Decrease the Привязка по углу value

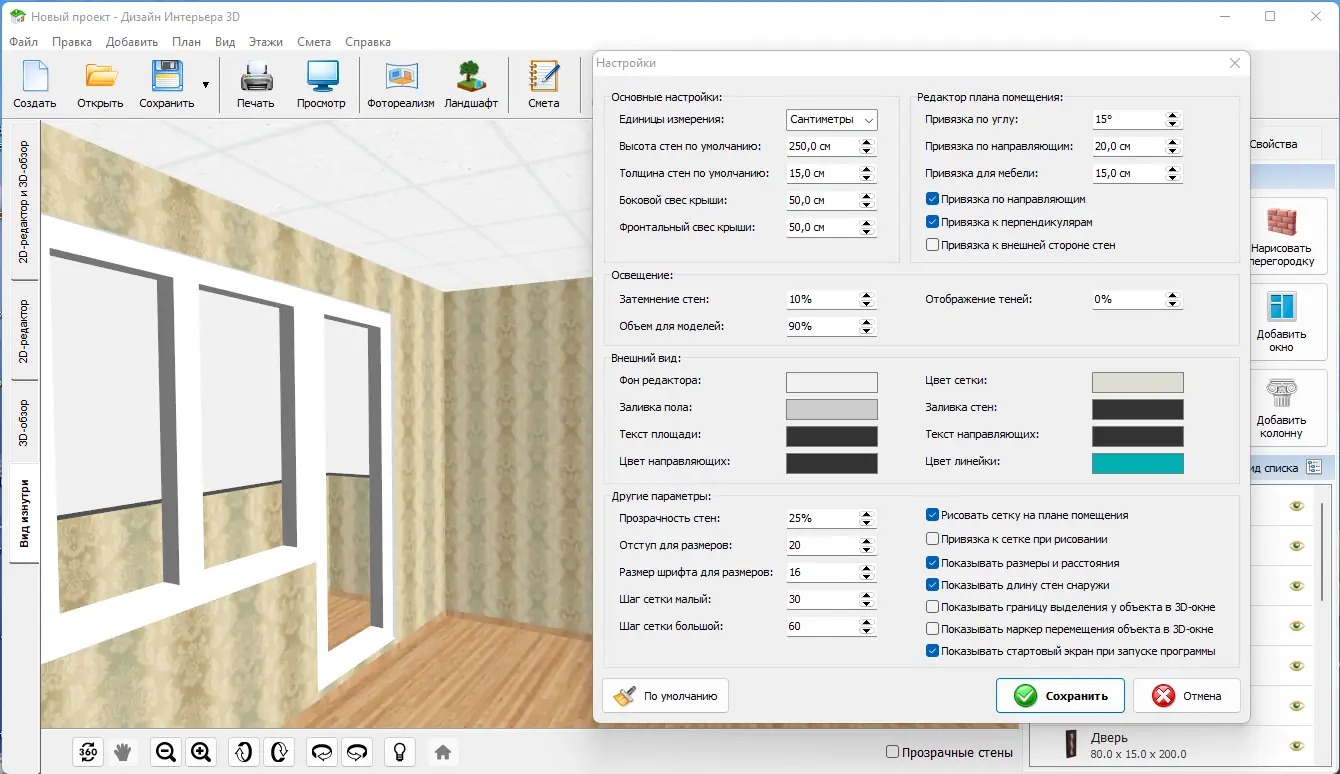[1173, 124]
